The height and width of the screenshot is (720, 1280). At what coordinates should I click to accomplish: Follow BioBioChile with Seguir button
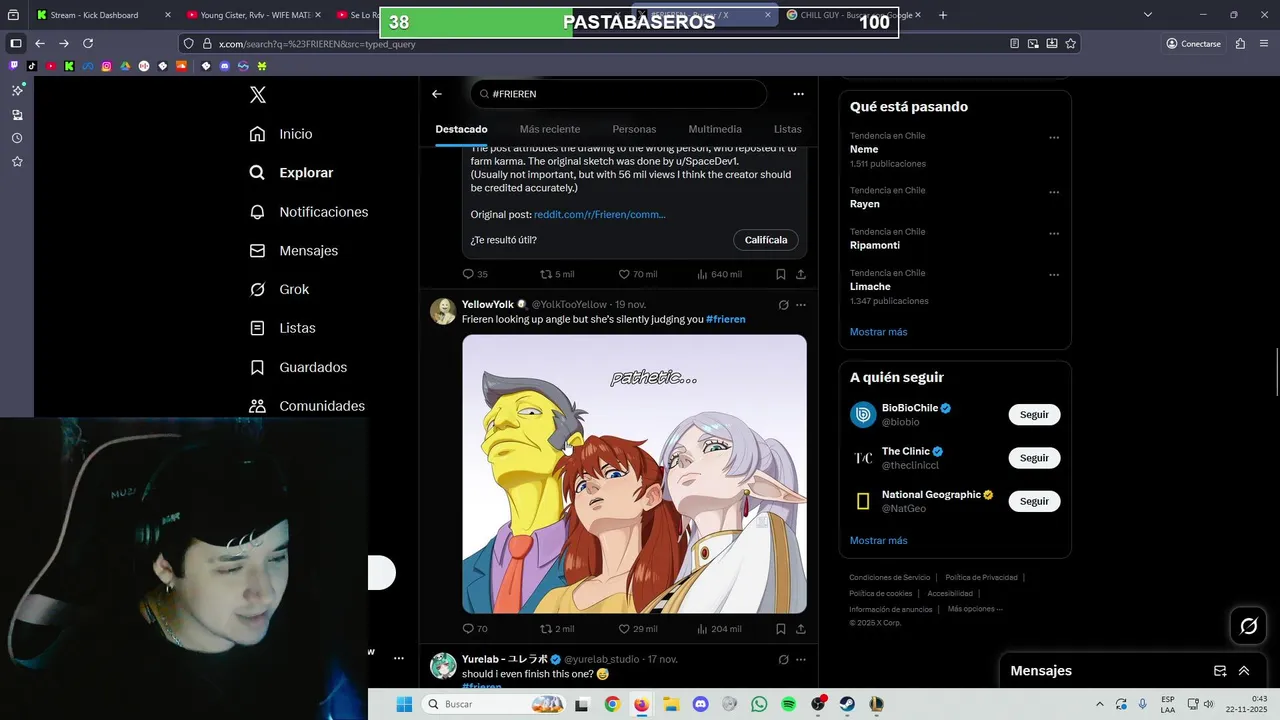1034,415
